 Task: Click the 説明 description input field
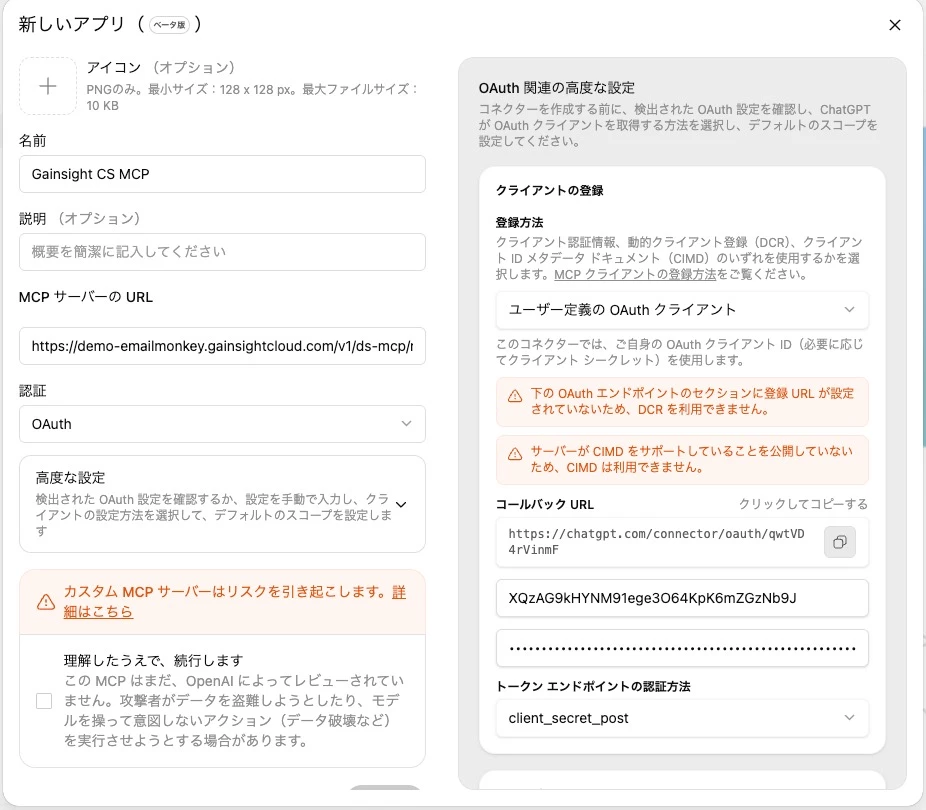pos(222,252)
